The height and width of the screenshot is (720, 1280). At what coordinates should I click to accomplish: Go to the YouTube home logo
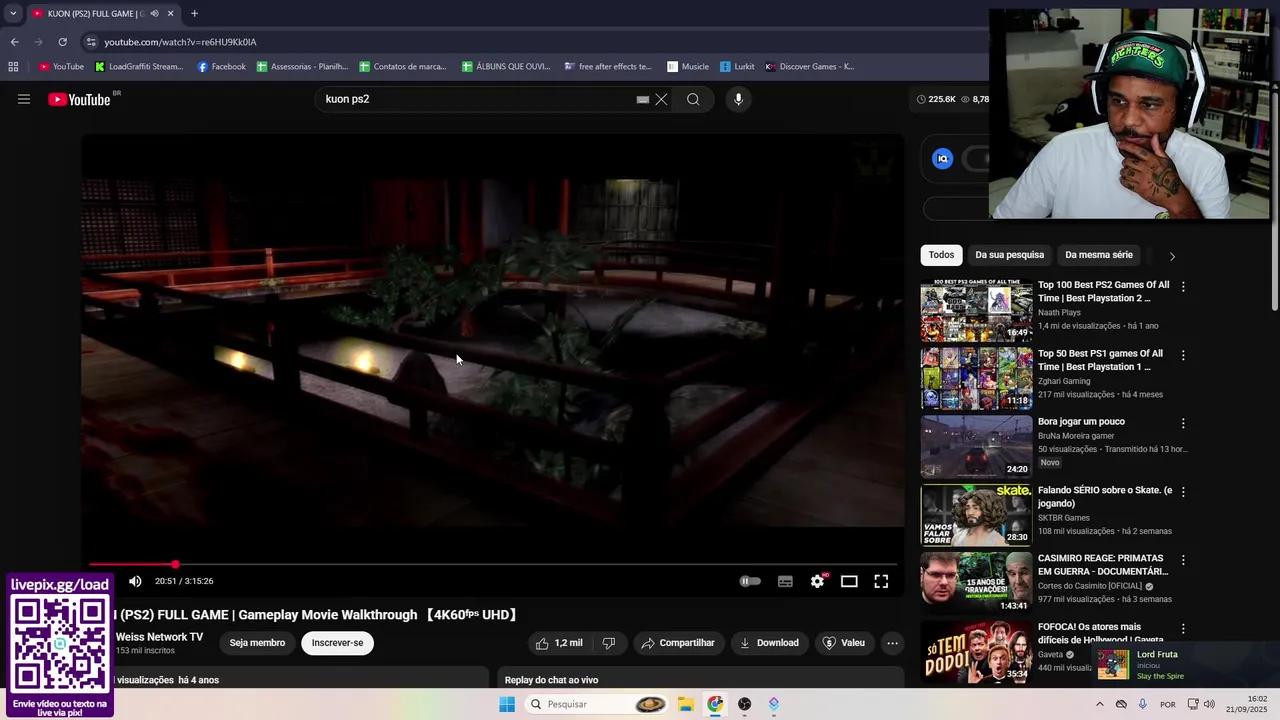pyautogui.click(x=79, y=99)
